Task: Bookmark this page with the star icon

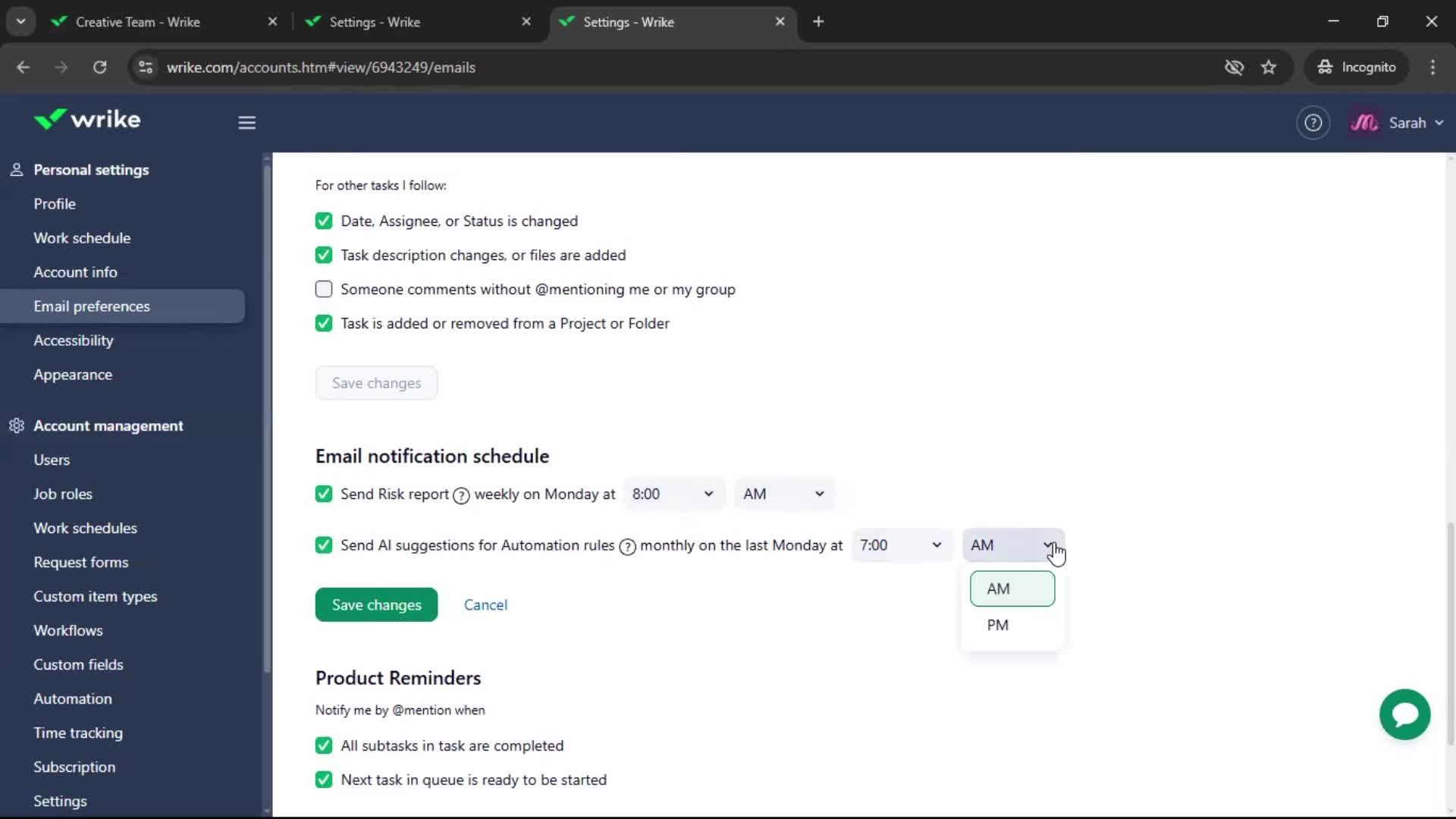Action: coord(1269,67)
